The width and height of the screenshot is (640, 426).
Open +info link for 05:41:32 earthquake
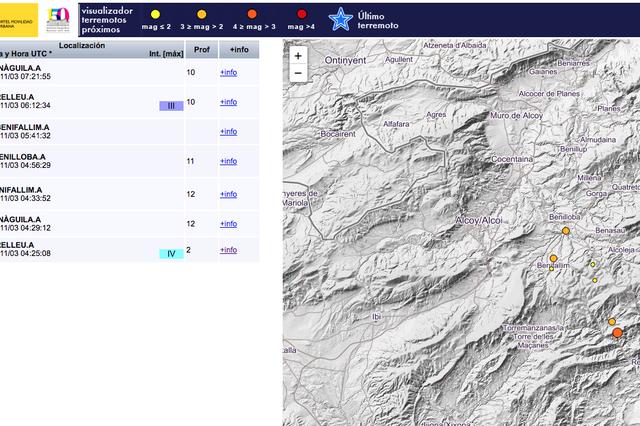click(x=229, y=131)
